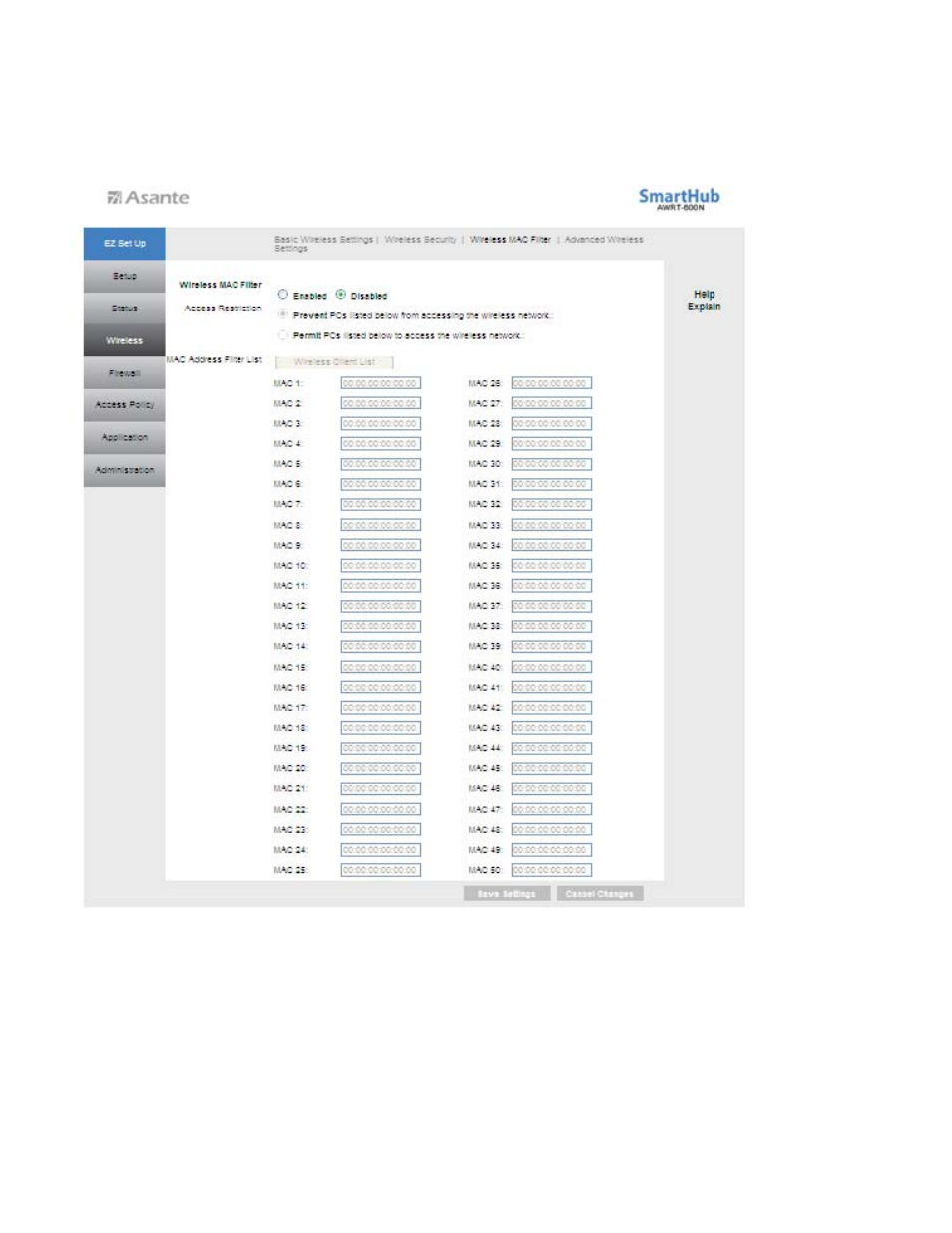Focus the MAC 7 address field
Screen dimensions: 952x1233
tap(381, 505)
